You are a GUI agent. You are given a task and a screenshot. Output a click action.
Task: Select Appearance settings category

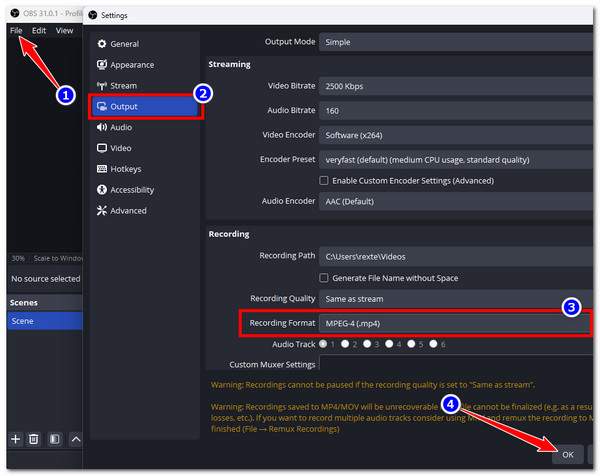[145, 65]
